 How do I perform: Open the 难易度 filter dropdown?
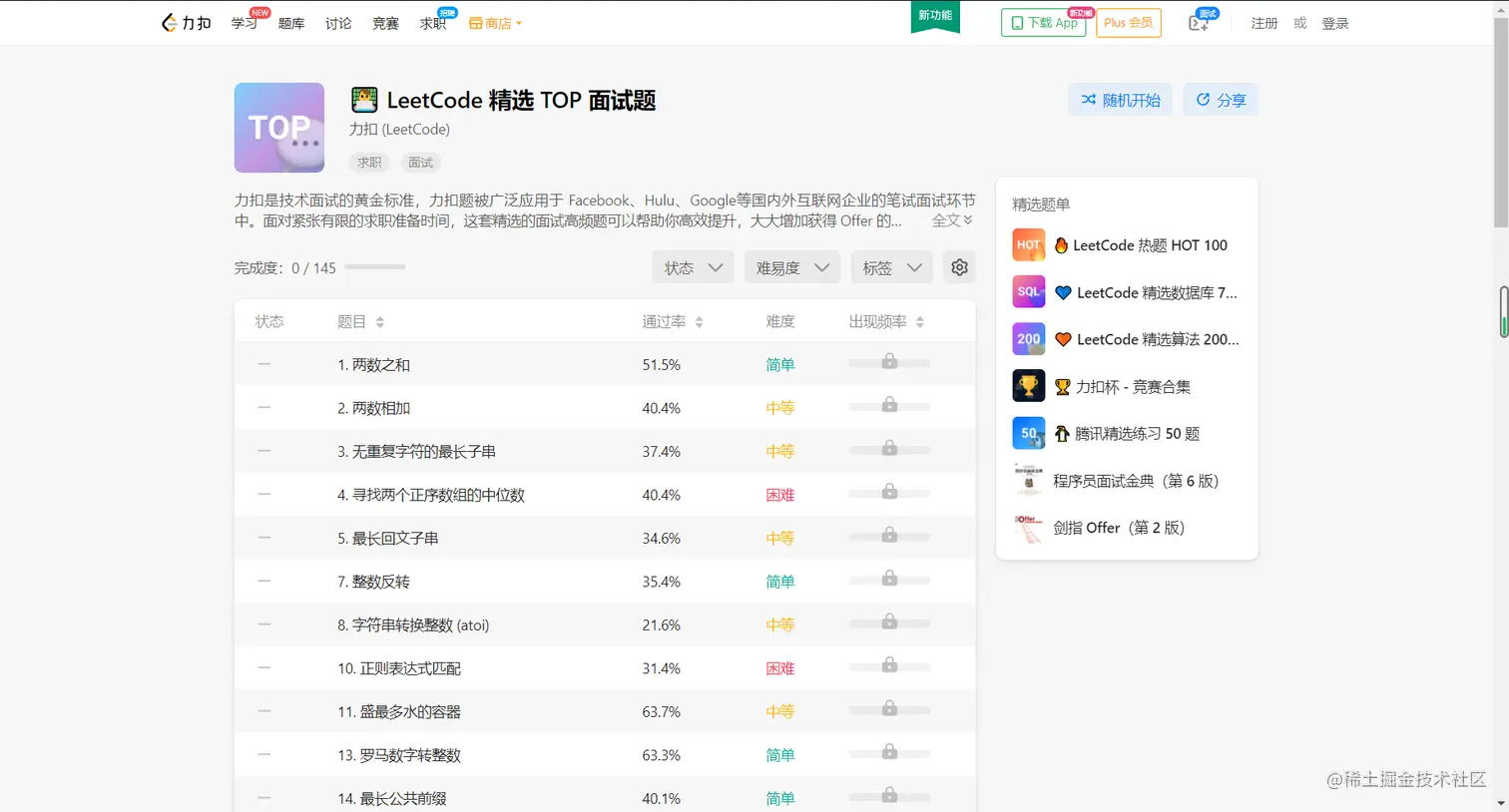pyautogui.click(x=792, y=267)
